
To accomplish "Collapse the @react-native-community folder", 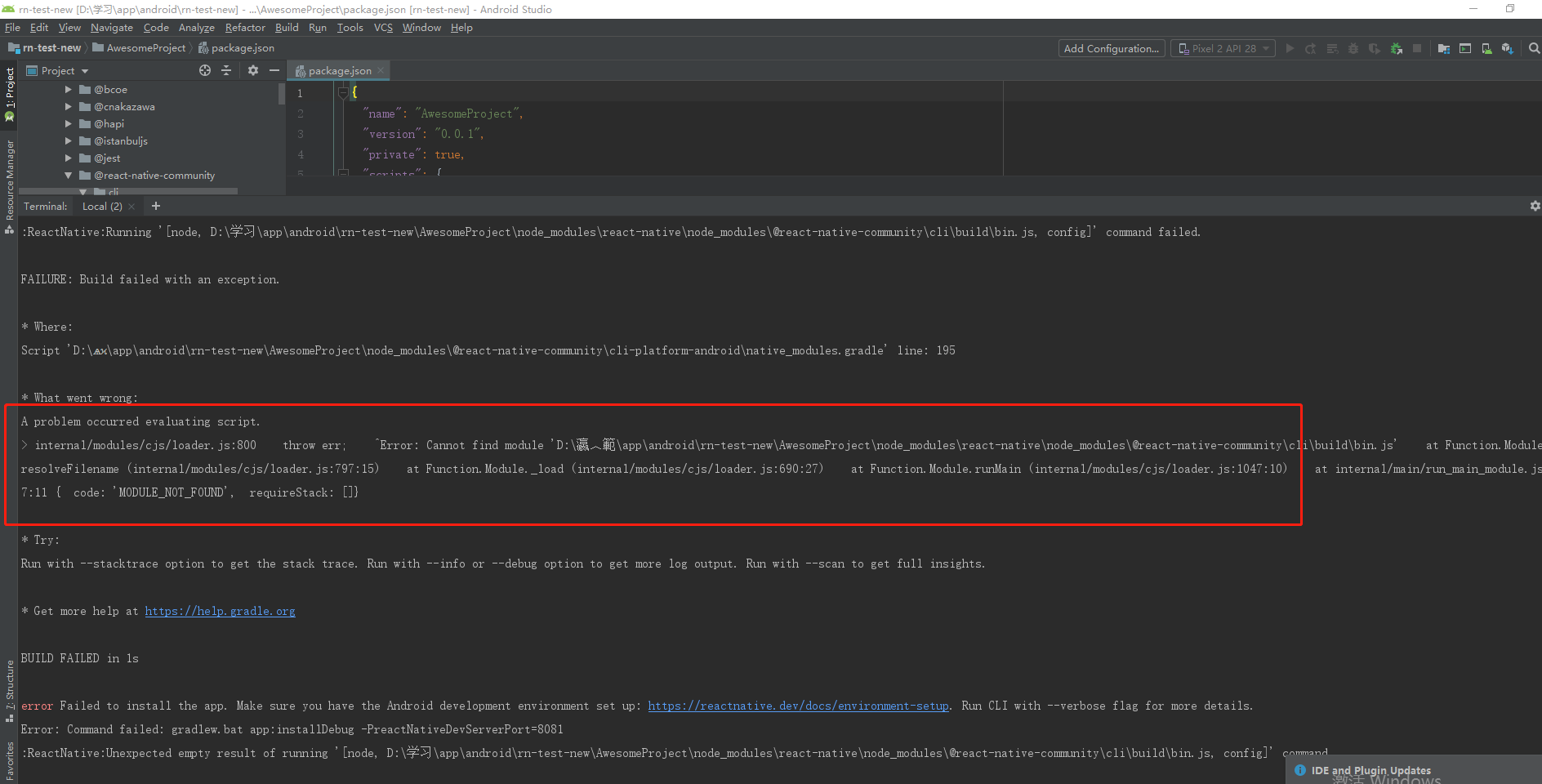I will 69,176.
